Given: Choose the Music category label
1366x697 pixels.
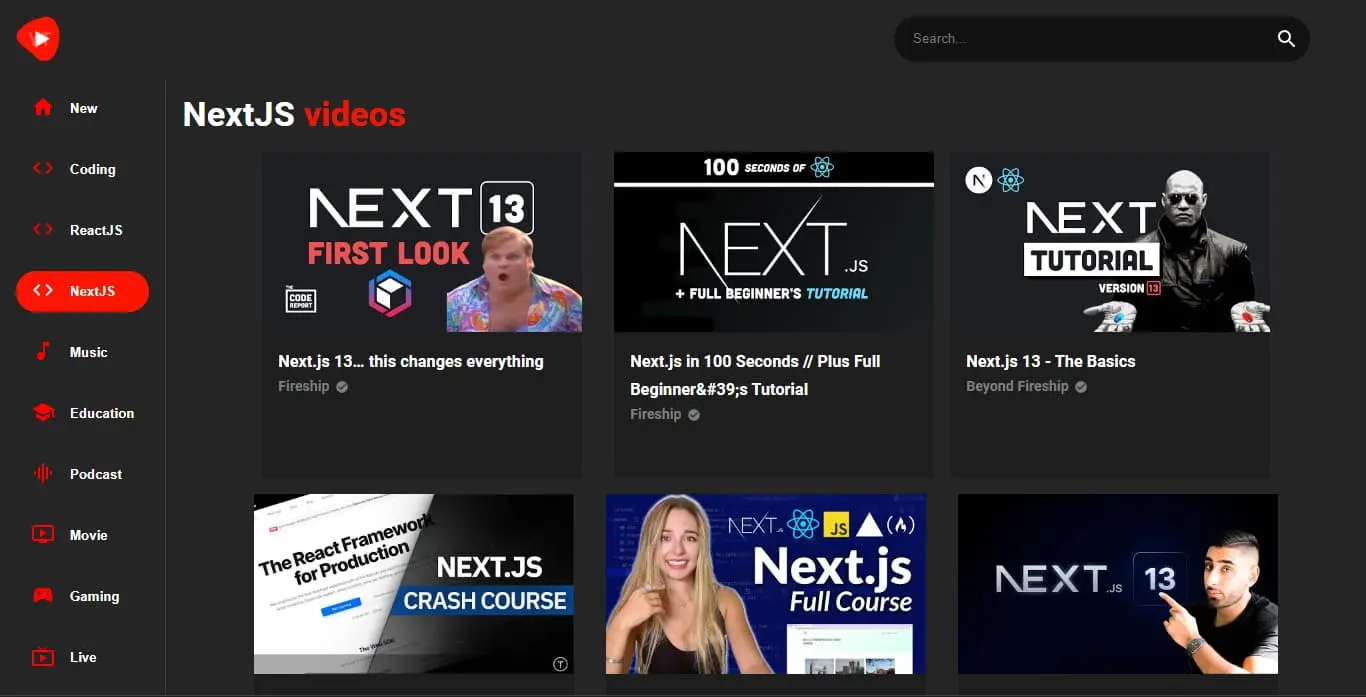Looking at the screenshot, I should click(x=89, y=352).
